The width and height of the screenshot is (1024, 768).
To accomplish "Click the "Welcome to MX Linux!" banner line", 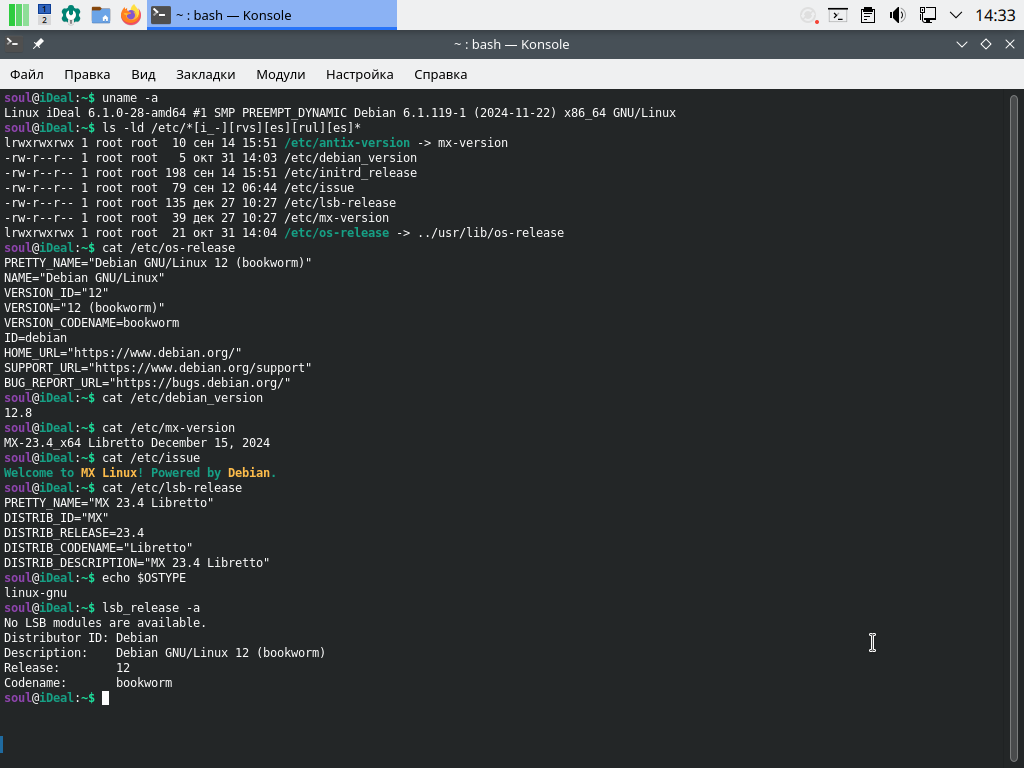I will click(140, 473).
